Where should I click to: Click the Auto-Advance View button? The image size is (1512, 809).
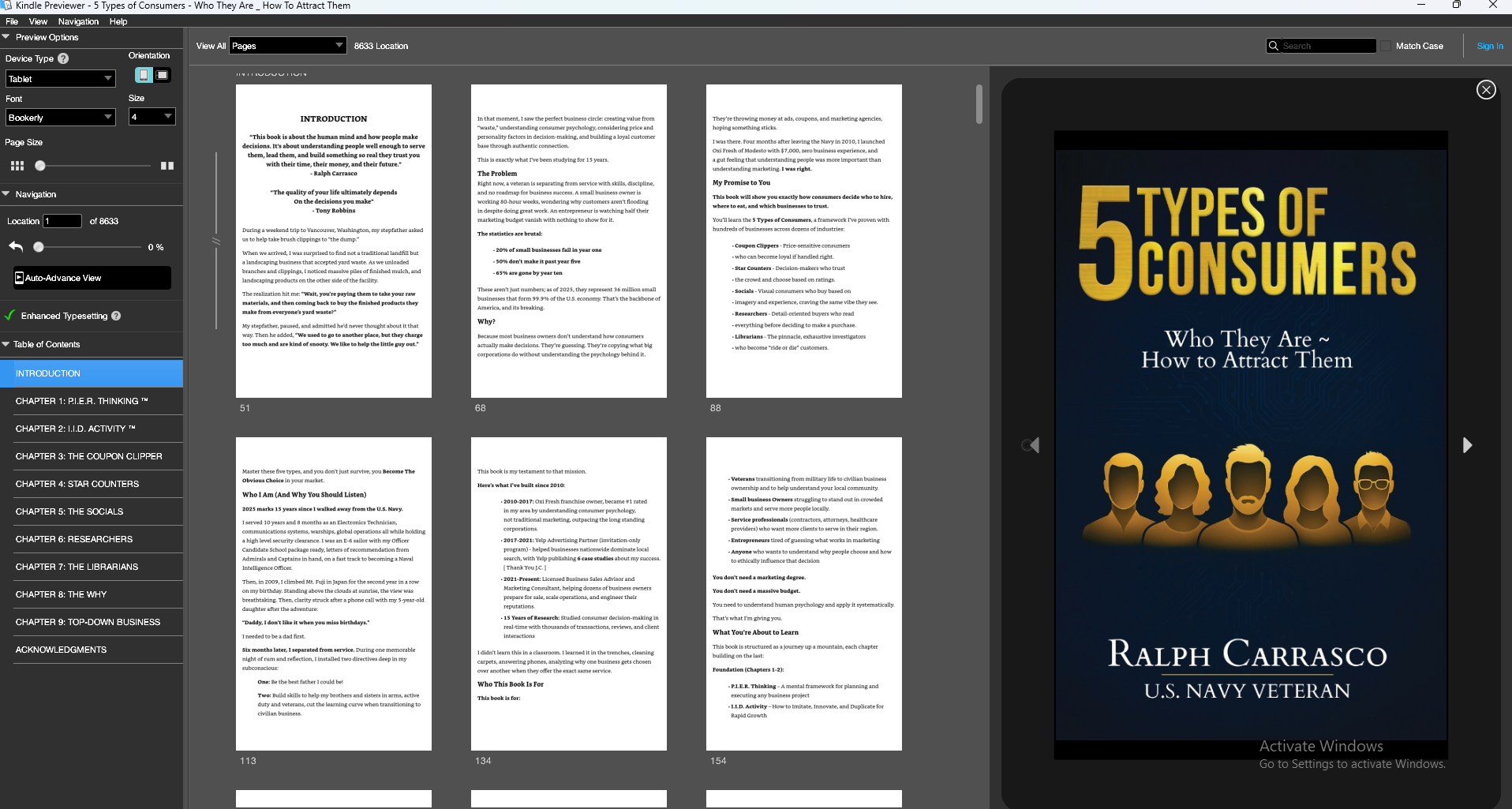[x=92, y=278]
